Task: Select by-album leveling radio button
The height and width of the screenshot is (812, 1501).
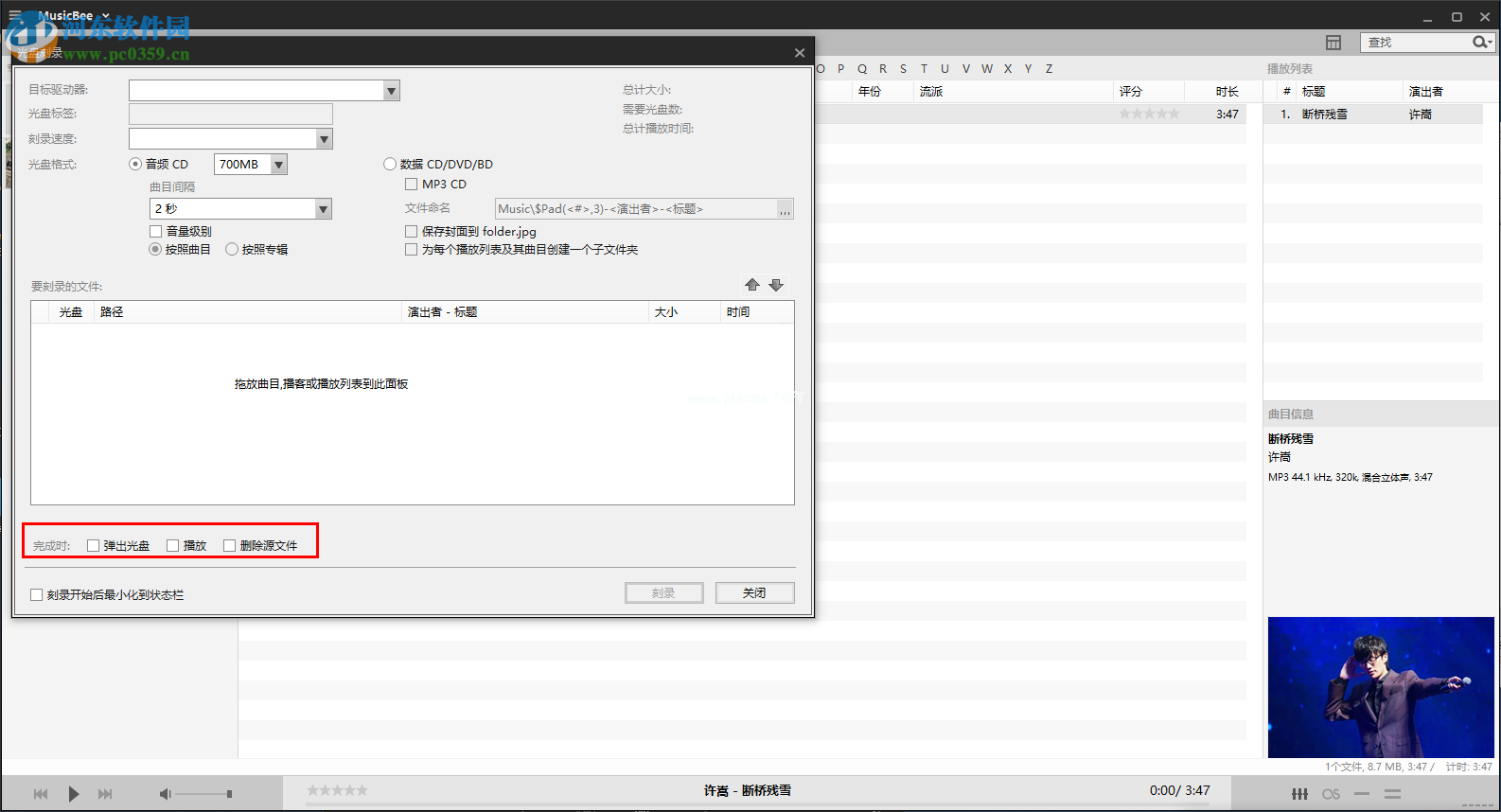Action: [232, 249]
